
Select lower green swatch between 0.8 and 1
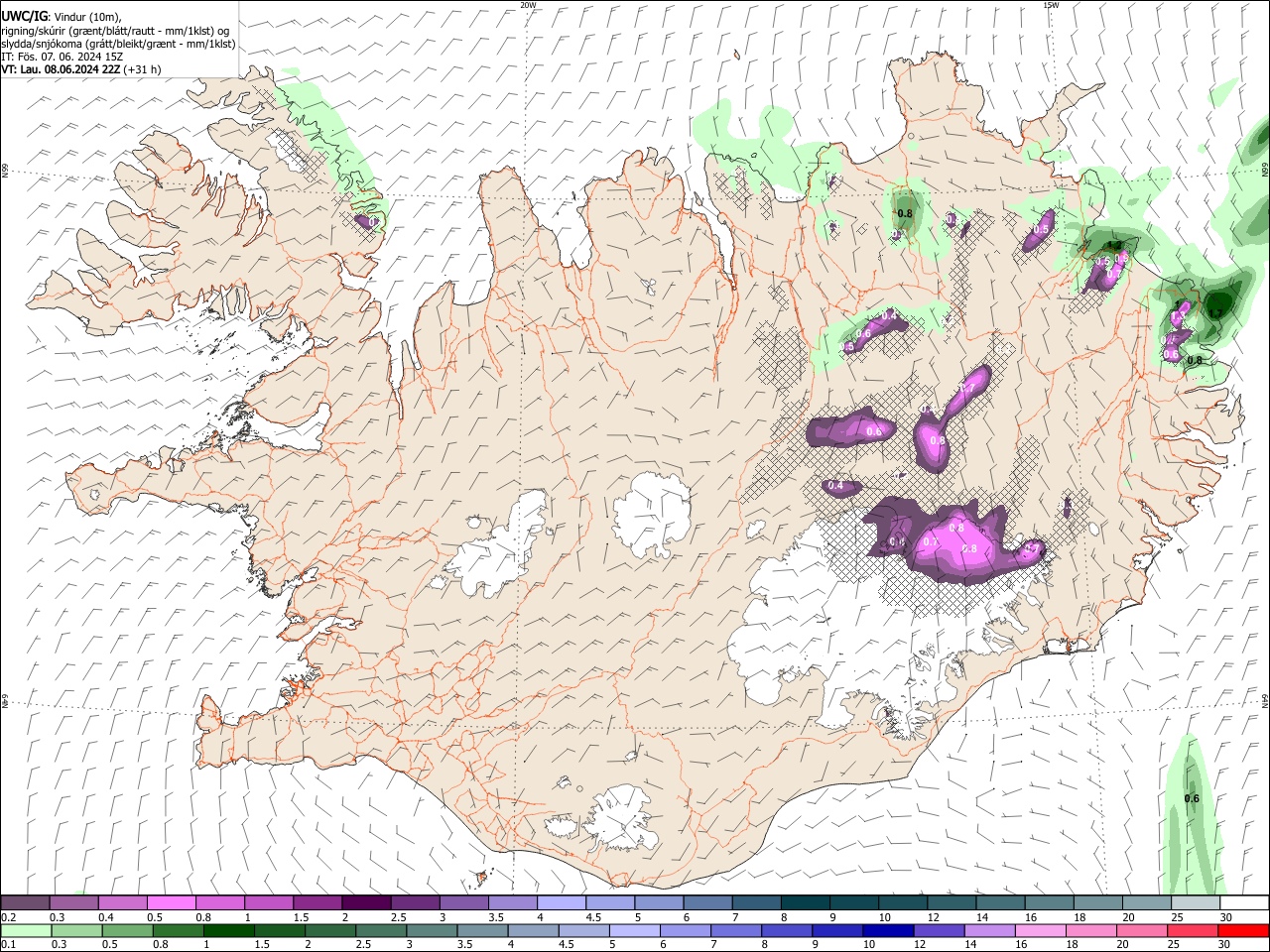click(x=179, y=931)
